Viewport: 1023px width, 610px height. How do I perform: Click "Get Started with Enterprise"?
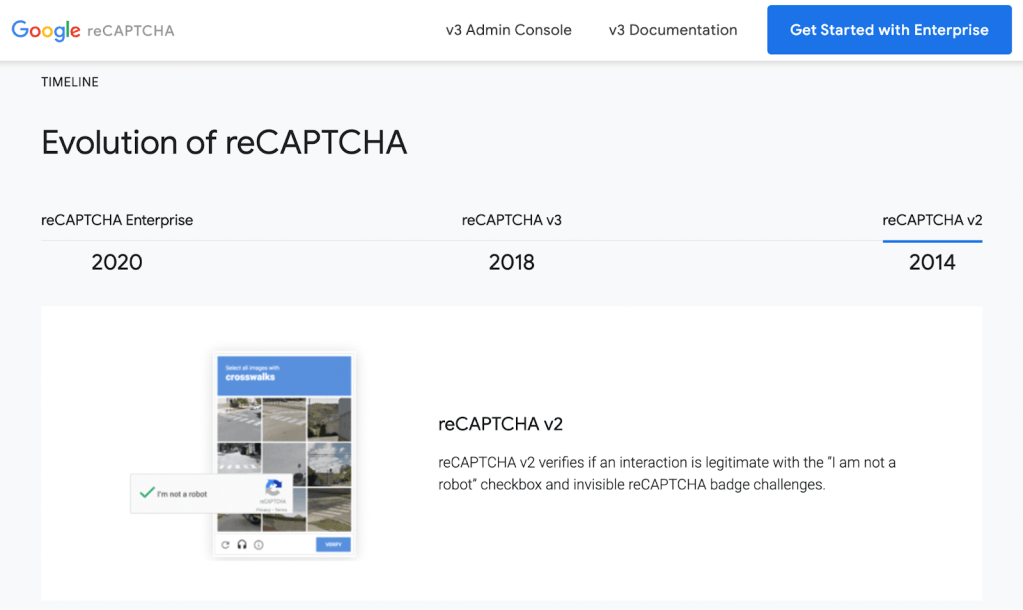(x=888, y=29)
